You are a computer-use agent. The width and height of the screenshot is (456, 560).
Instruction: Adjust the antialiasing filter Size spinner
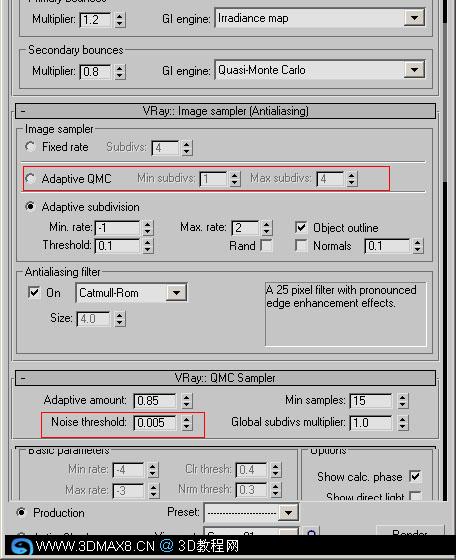120,319
